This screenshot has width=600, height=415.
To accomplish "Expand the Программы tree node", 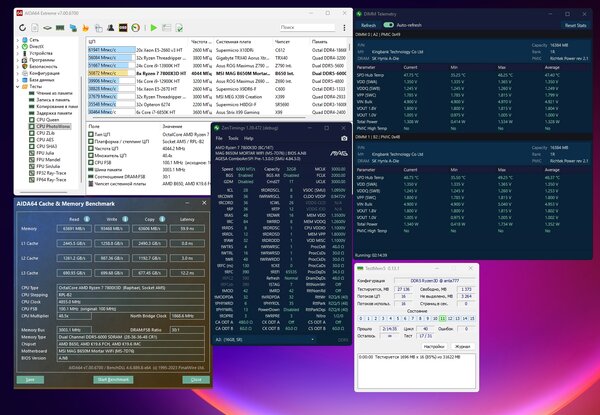I will [x=18, y=60].
